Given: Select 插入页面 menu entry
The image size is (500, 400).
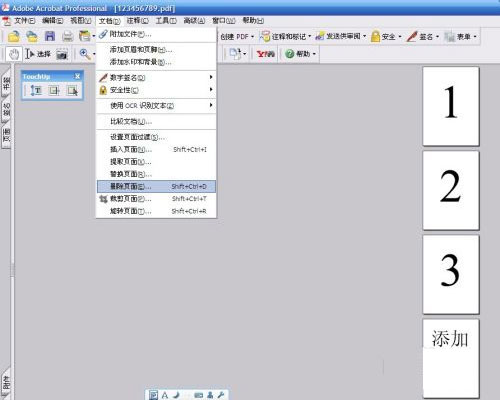Looking at the screenshot, I should (156, 150).
